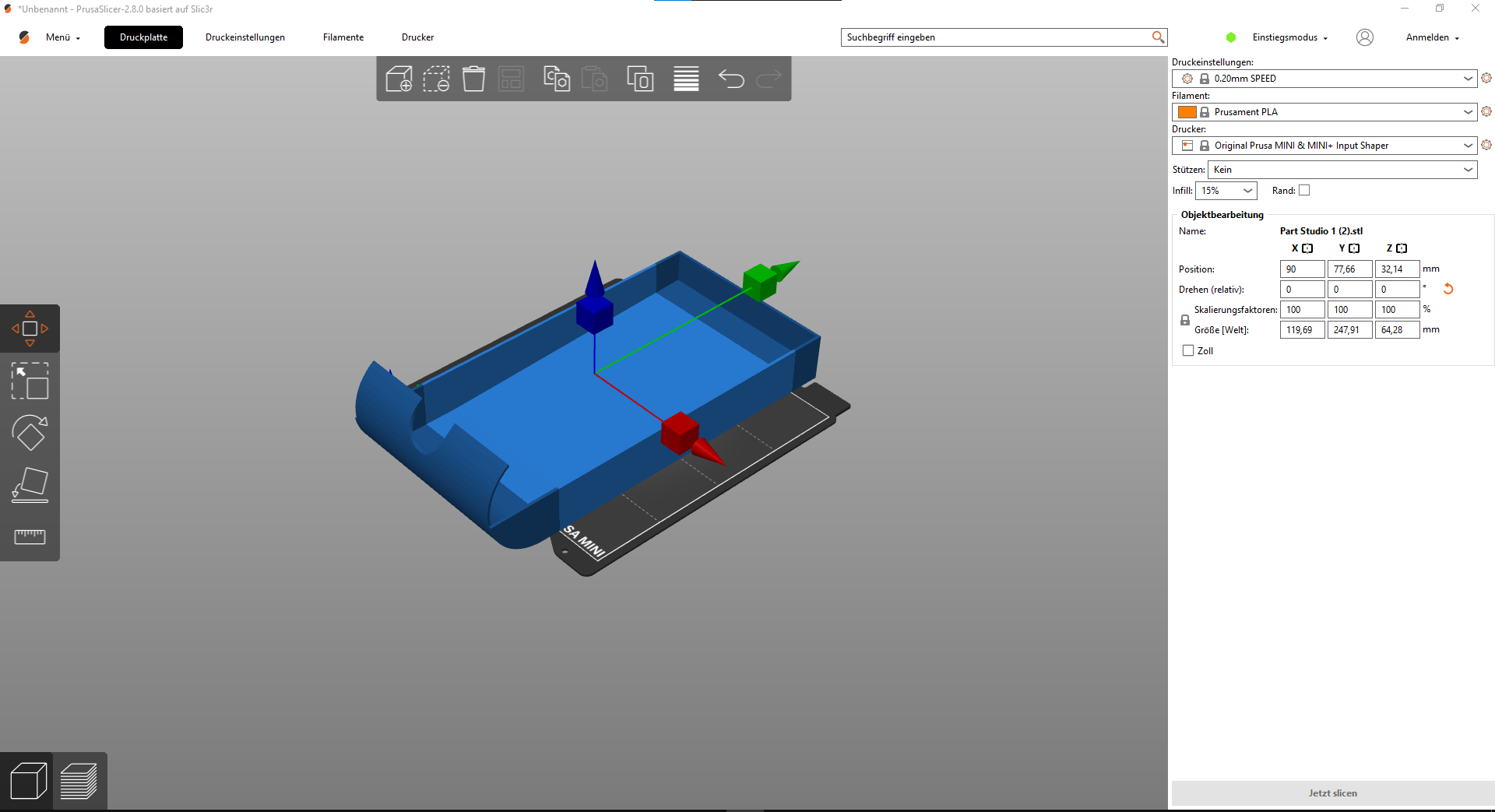Image resolution: width=1495 pixels, height=812 pixels.
Task: Click the Position Y field showing 77,66
Action: [x=1349, y=269]
